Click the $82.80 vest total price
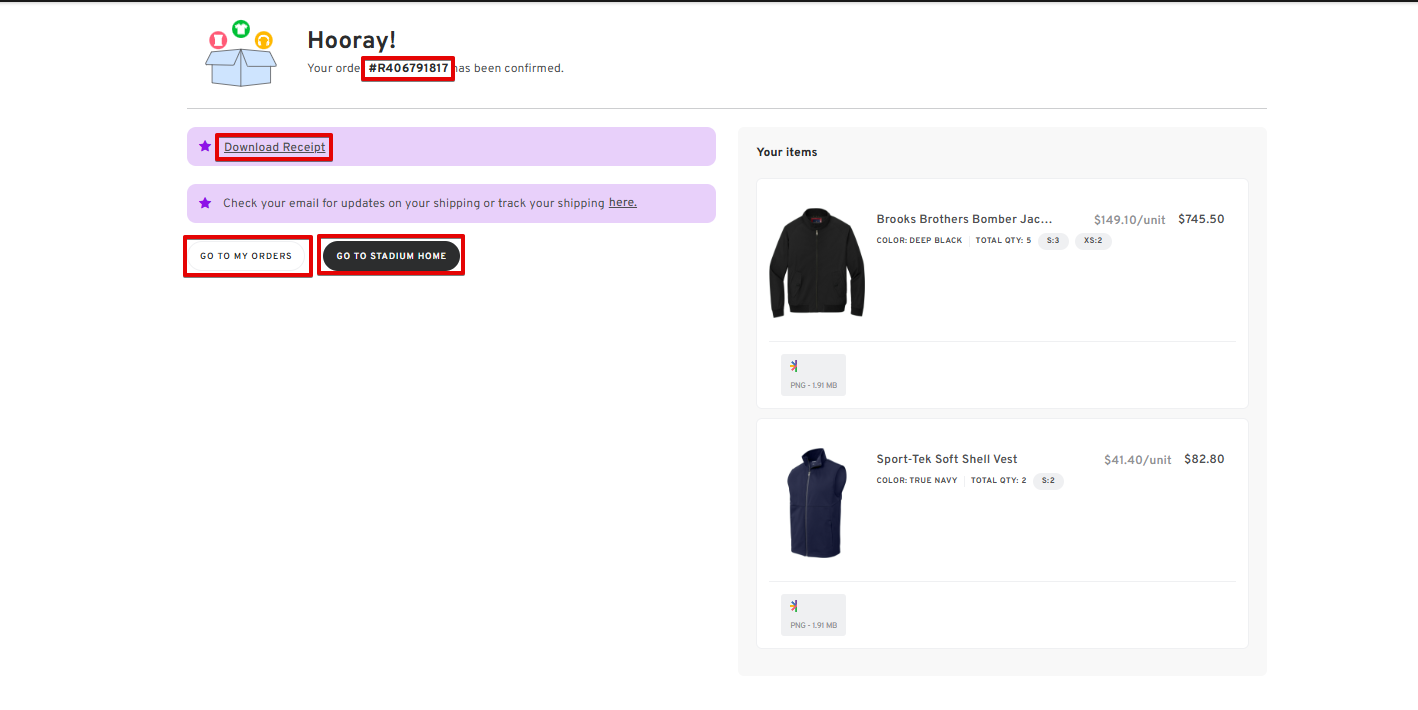Image resolution: width=1418 pixels, height=710 pixels. [1203, 459]
